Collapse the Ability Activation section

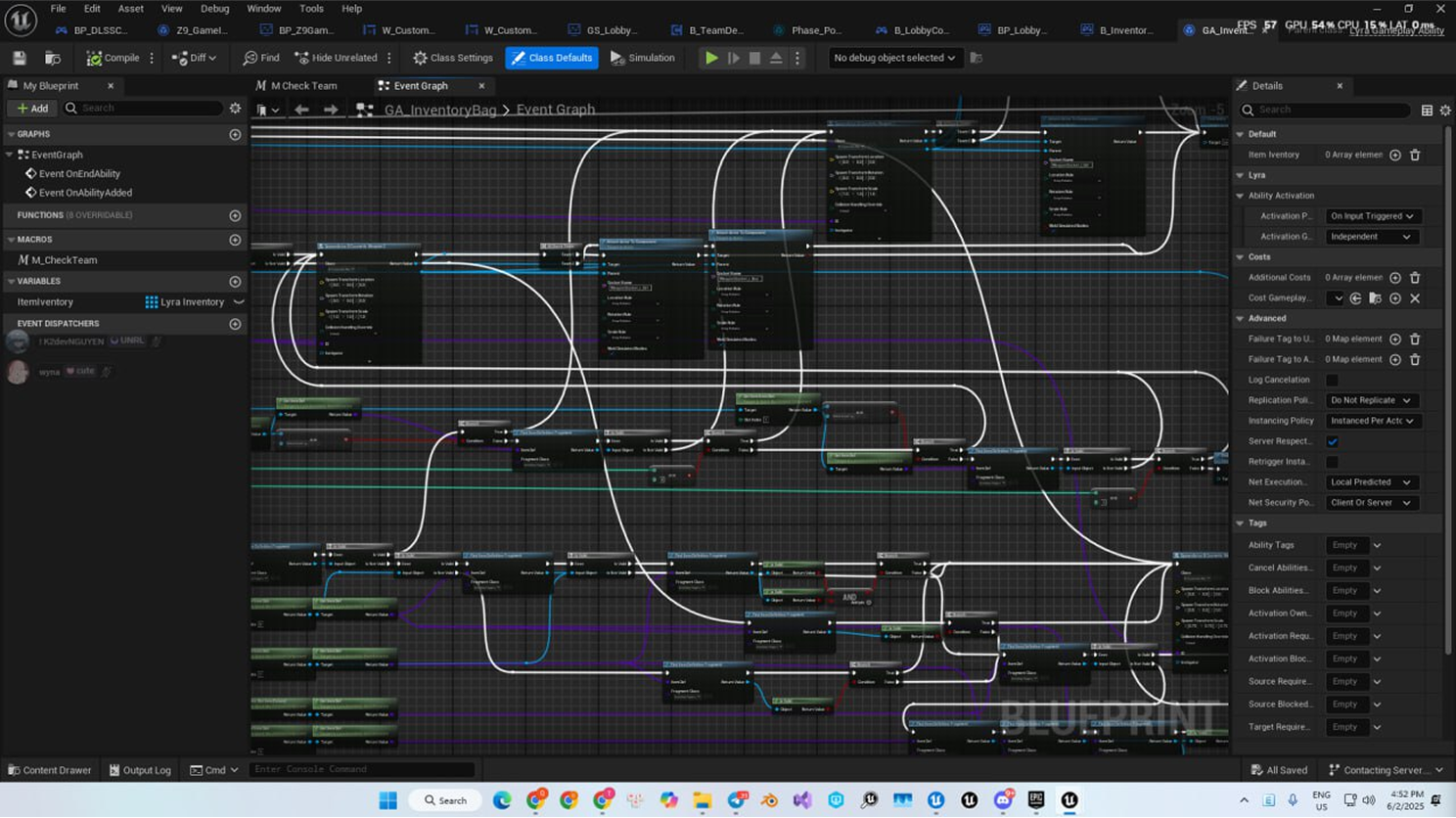tap(1241, 196)
